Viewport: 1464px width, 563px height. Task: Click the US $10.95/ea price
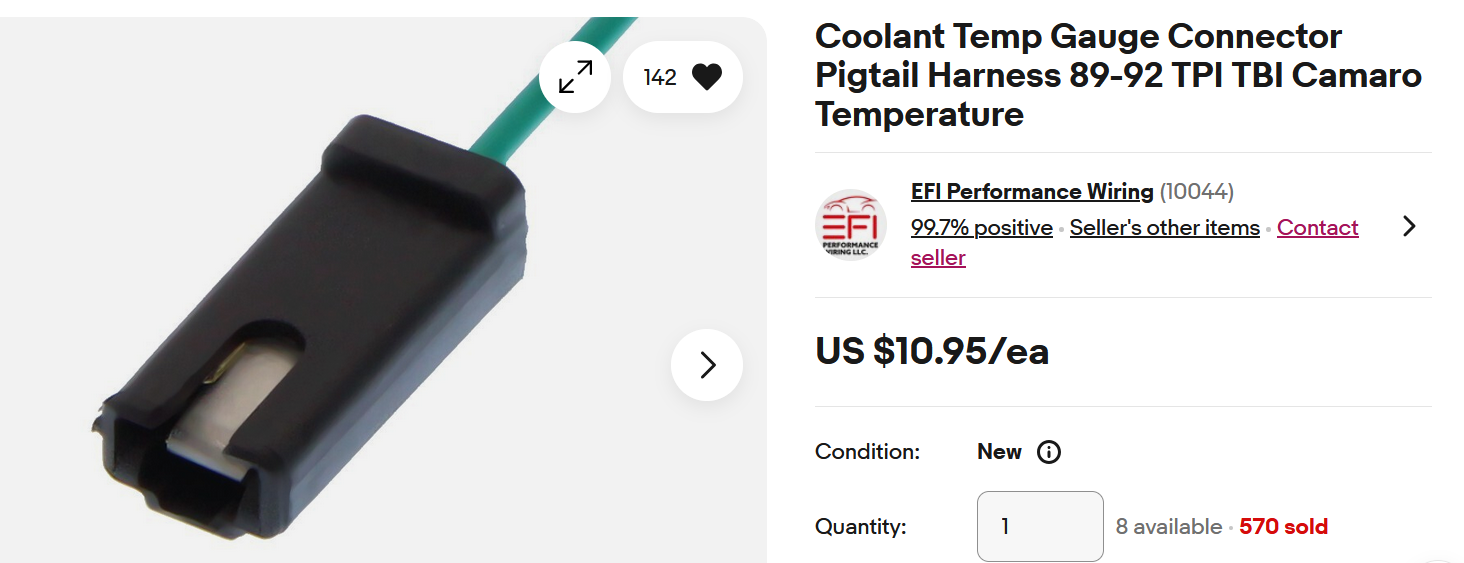tap(932, 351)
